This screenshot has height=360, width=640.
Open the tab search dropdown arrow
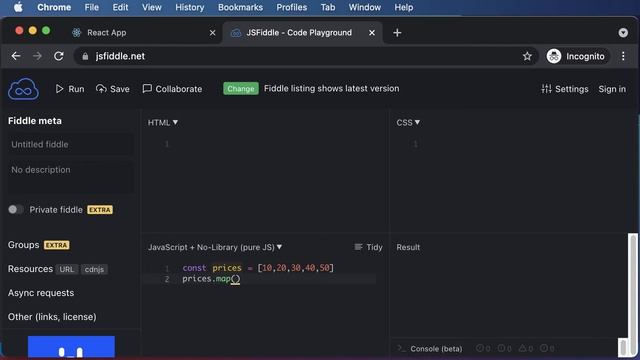[x=623, y=33]
